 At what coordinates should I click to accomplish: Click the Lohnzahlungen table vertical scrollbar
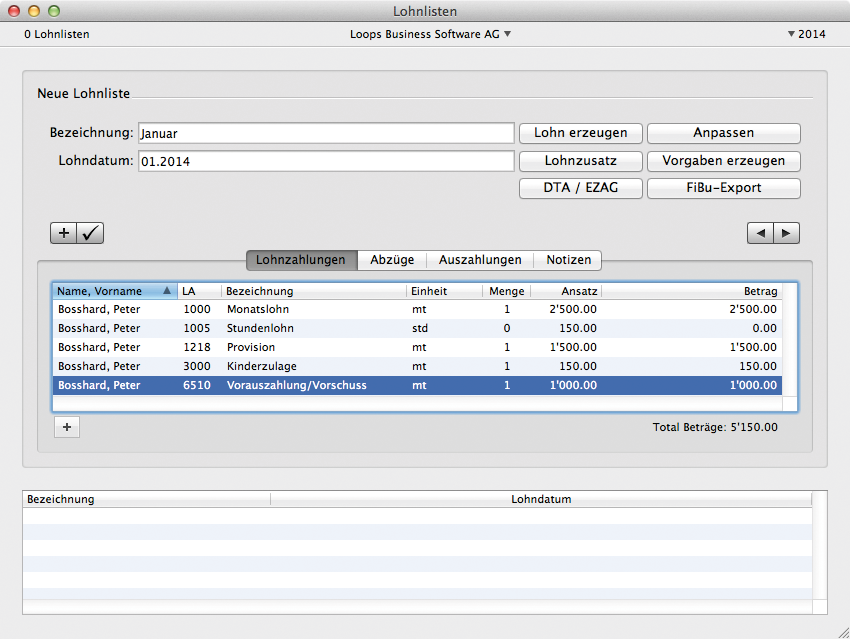(x=790, y=345)
